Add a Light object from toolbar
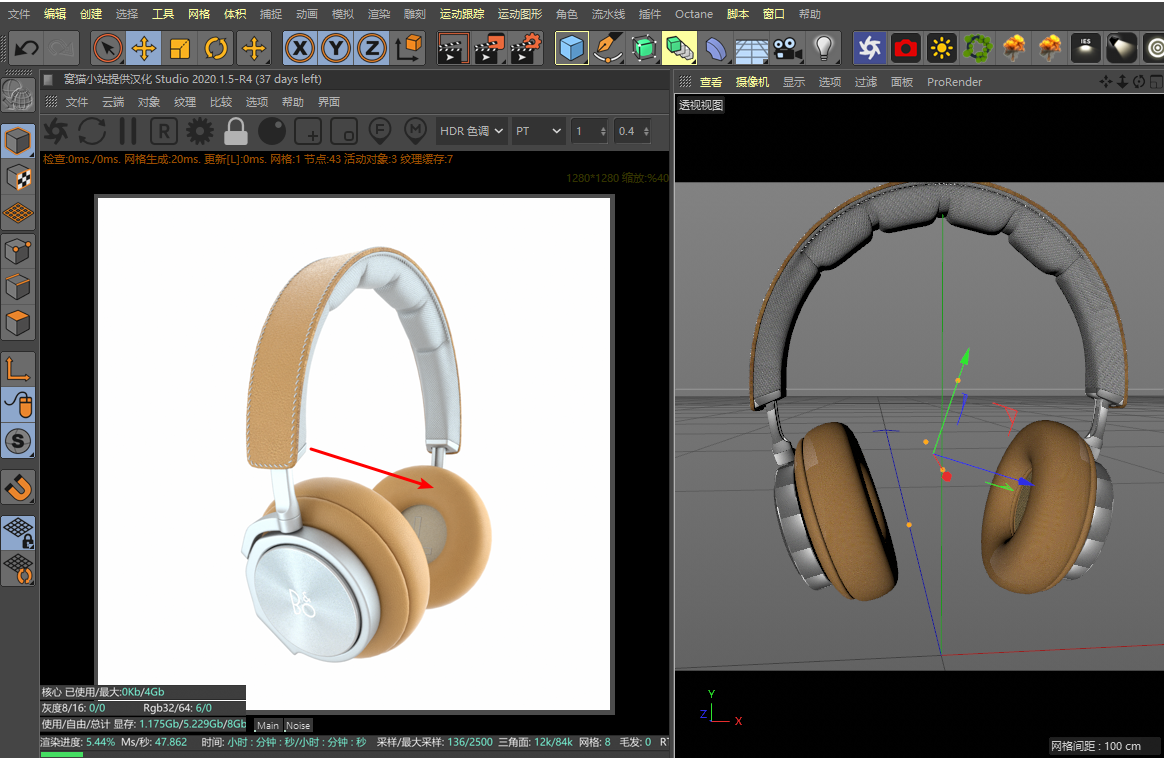This screenshot has width=1164, height=758. point(823,48)
